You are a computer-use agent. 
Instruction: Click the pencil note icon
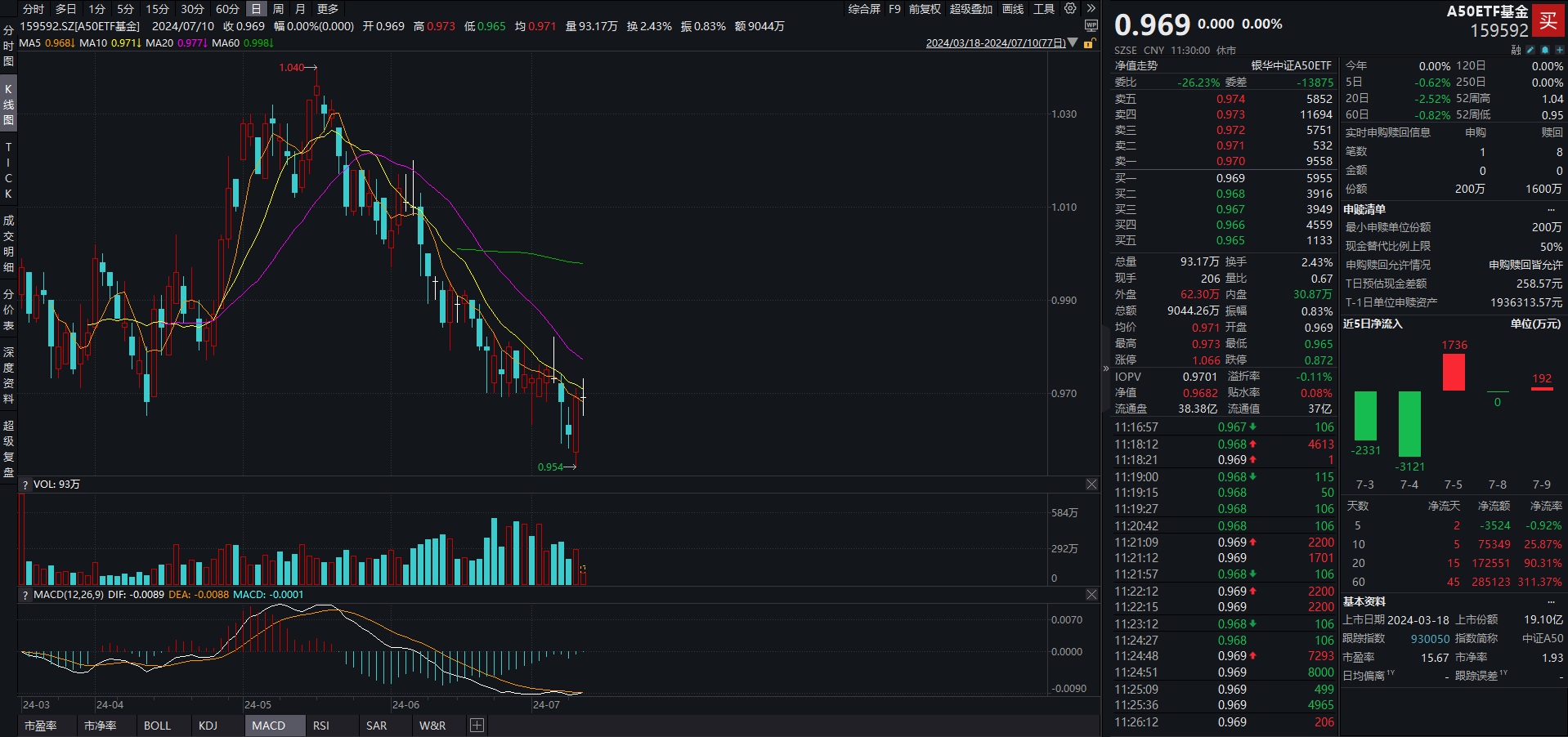tap(1530, 50)
